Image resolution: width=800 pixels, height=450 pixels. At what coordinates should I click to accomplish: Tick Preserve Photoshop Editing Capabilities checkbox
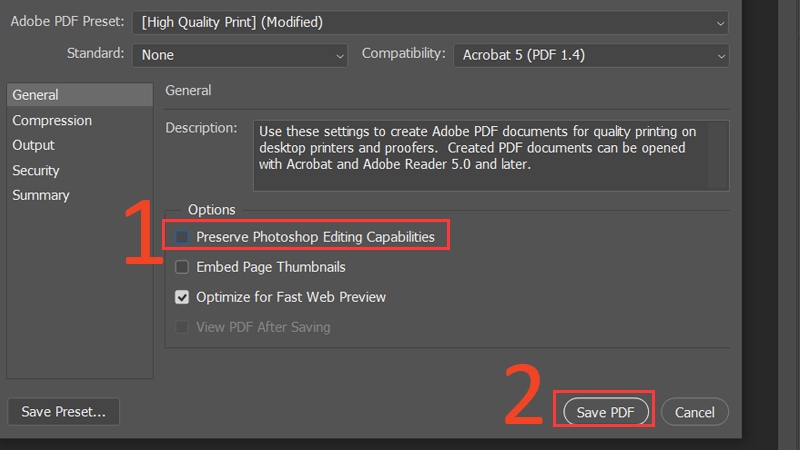182,237
